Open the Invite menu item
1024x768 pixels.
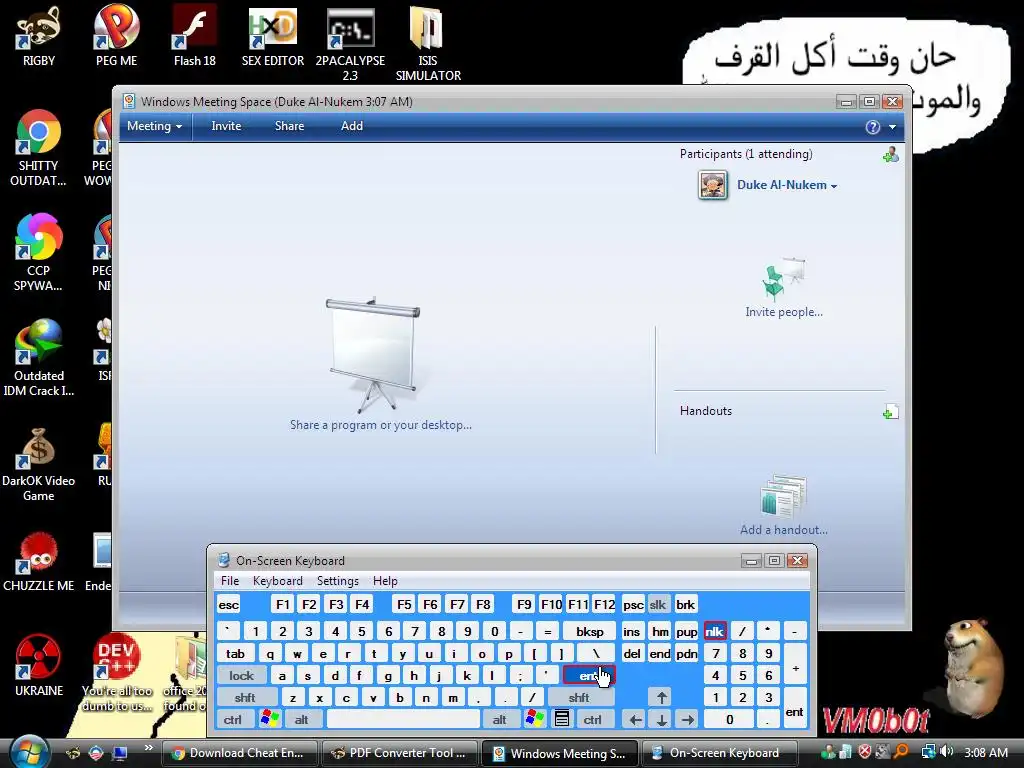(x=226, y=126)
